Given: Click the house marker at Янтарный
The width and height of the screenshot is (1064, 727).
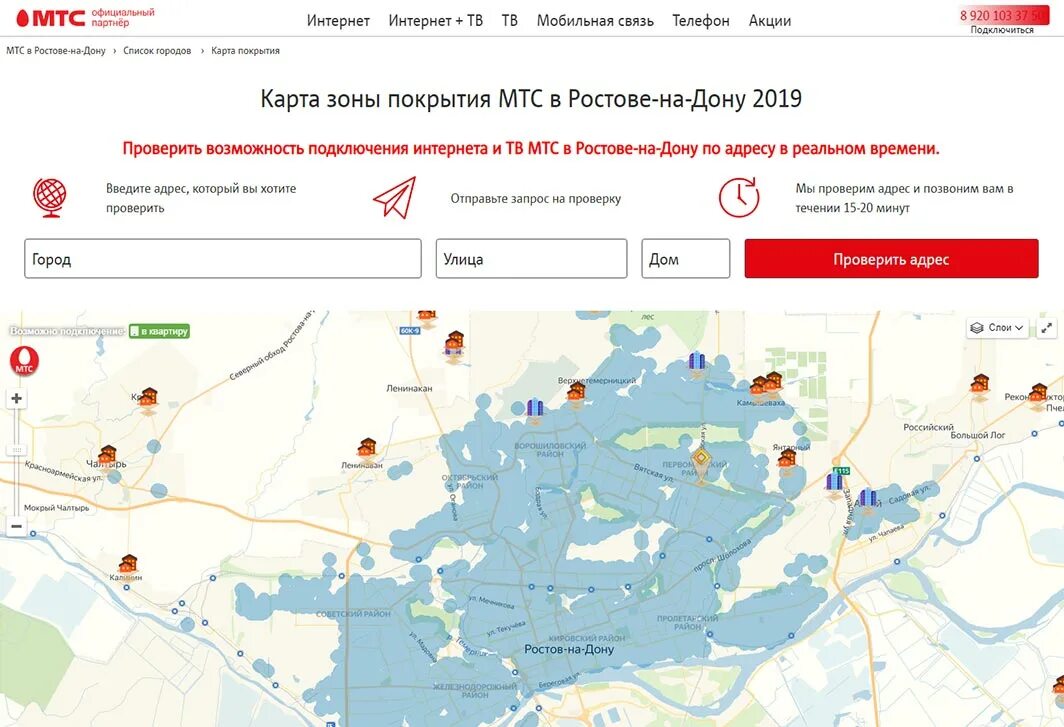Looking at the screenshot, I should pos(787,458).
